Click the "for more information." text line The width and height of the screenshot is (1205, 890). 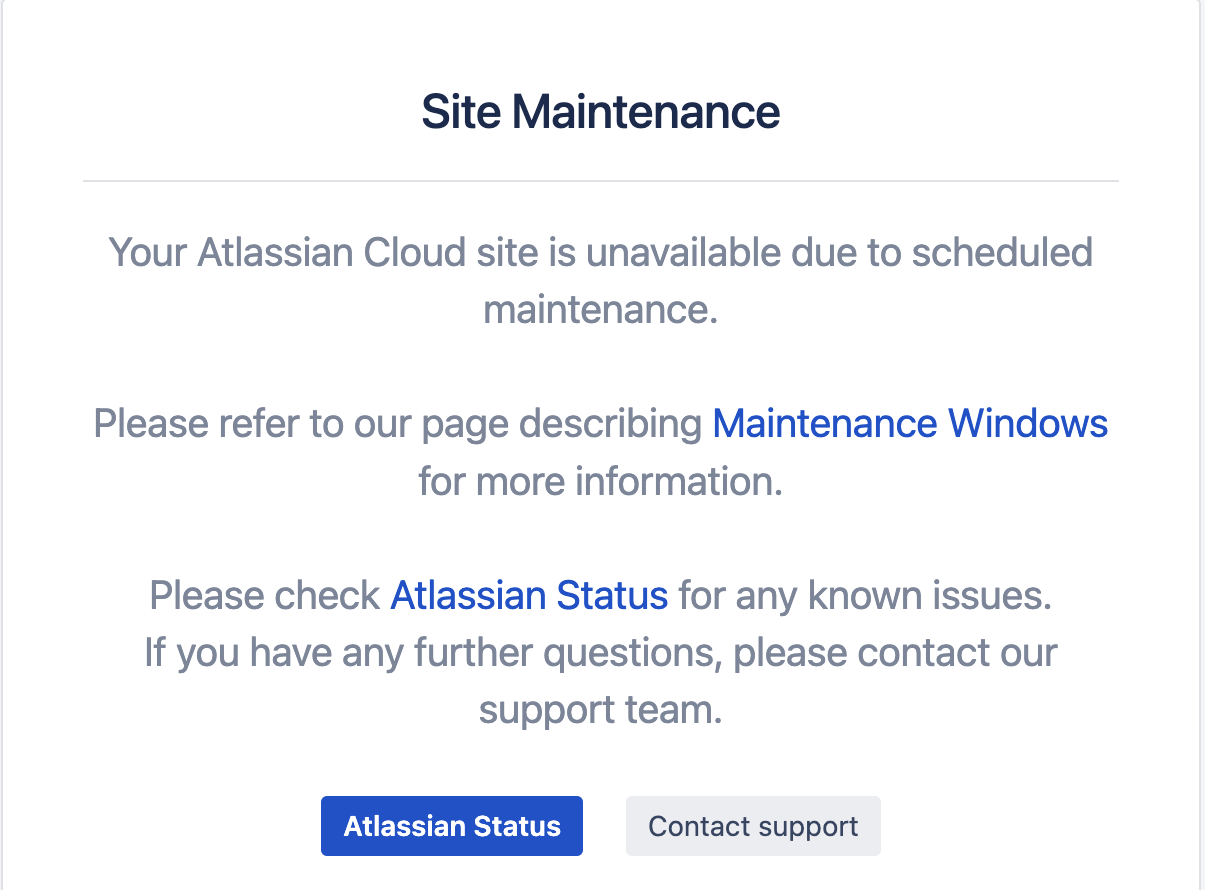pos(600,481)
